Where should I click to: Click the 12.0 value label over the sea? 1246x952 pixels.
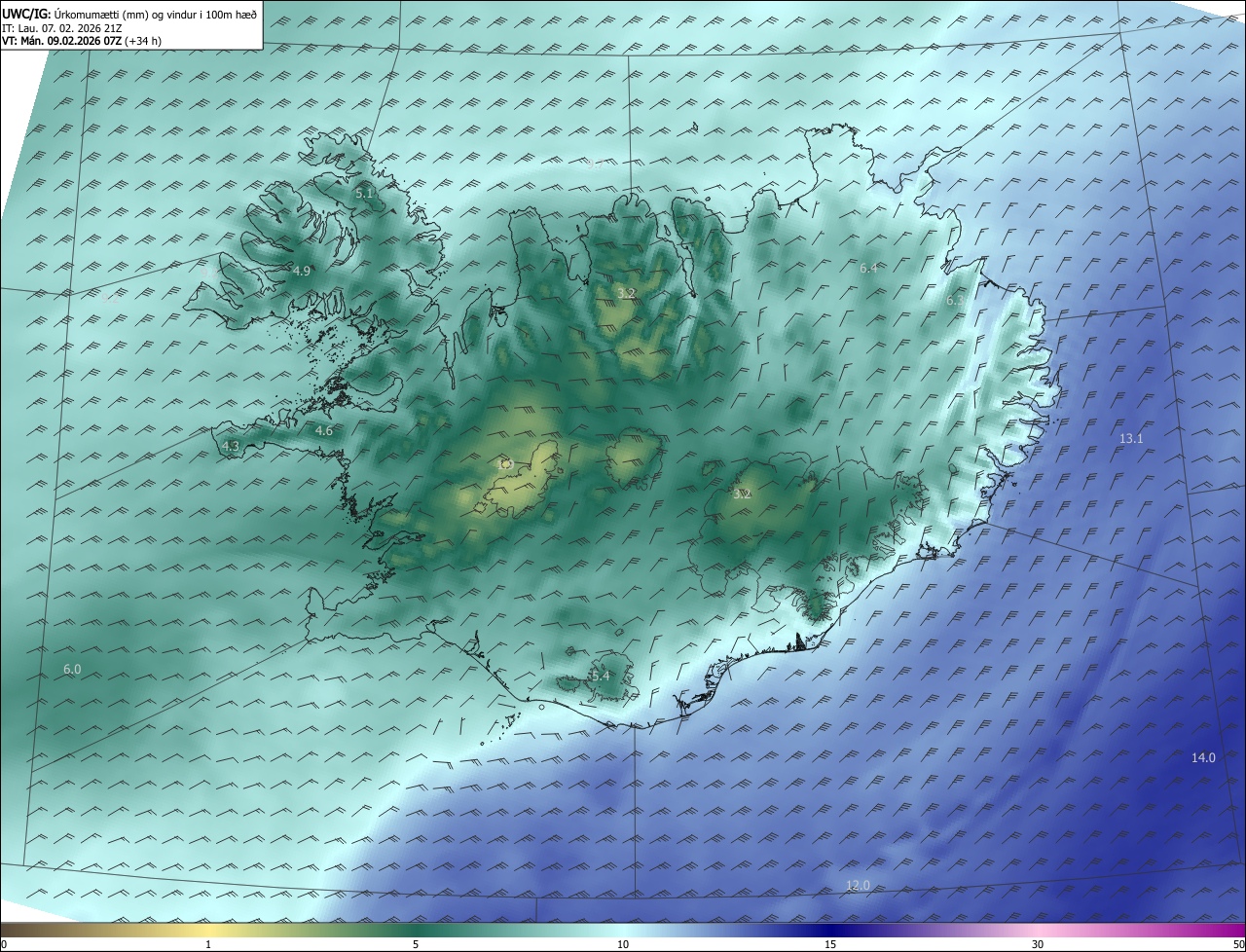tap(858, 885)
